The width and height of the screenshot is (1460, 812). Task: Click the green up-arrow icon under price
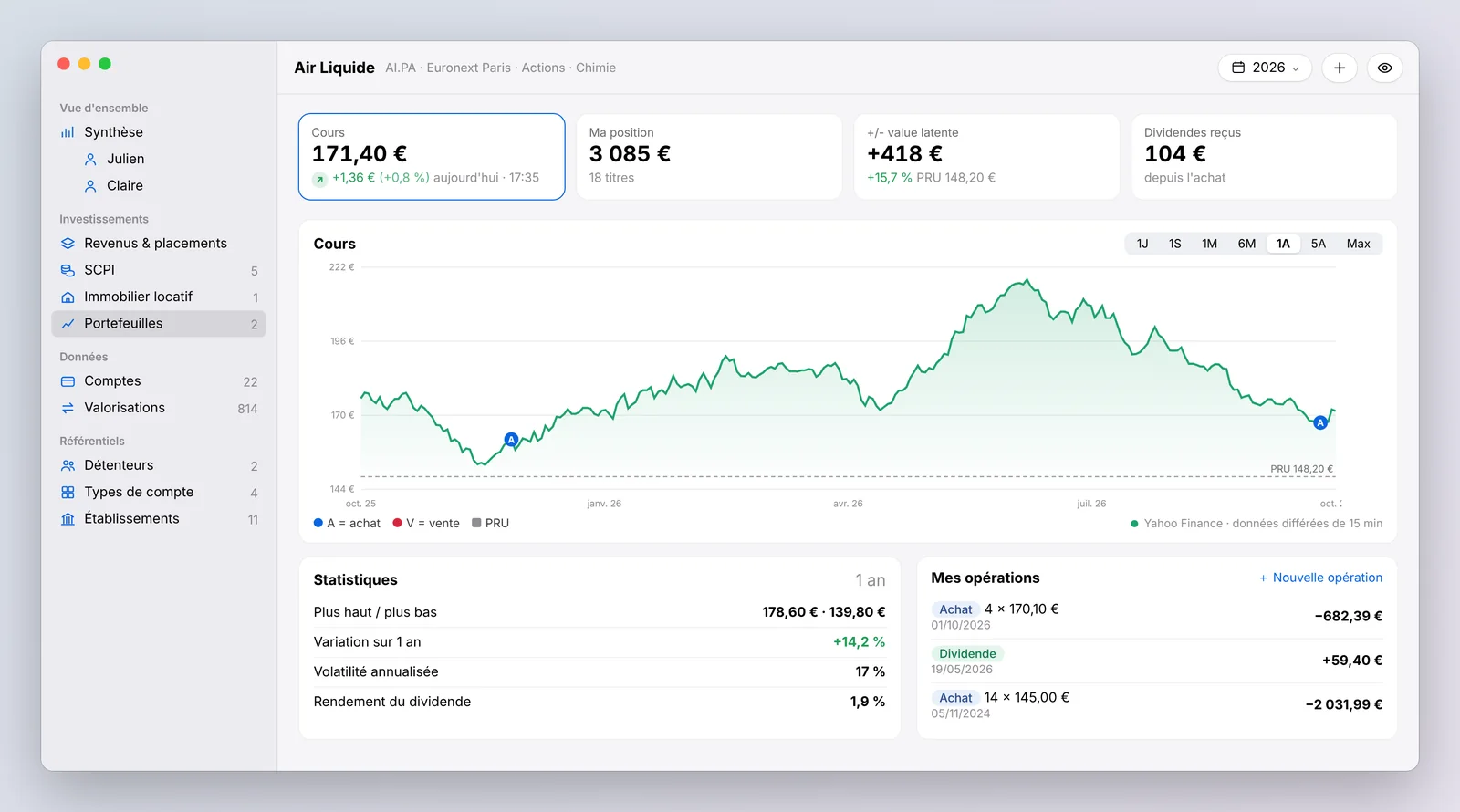click(319, 179)
